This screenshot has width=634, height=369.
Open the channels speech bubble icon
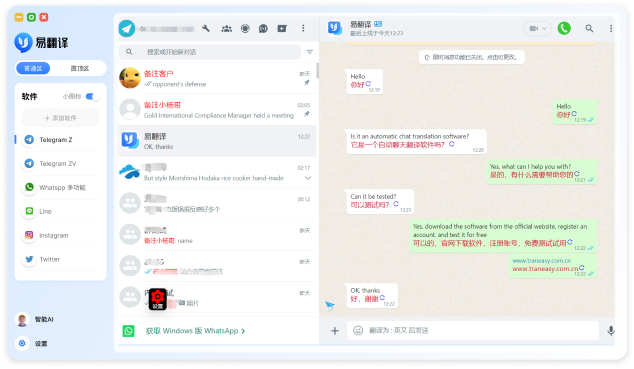[x=263, y=28]
